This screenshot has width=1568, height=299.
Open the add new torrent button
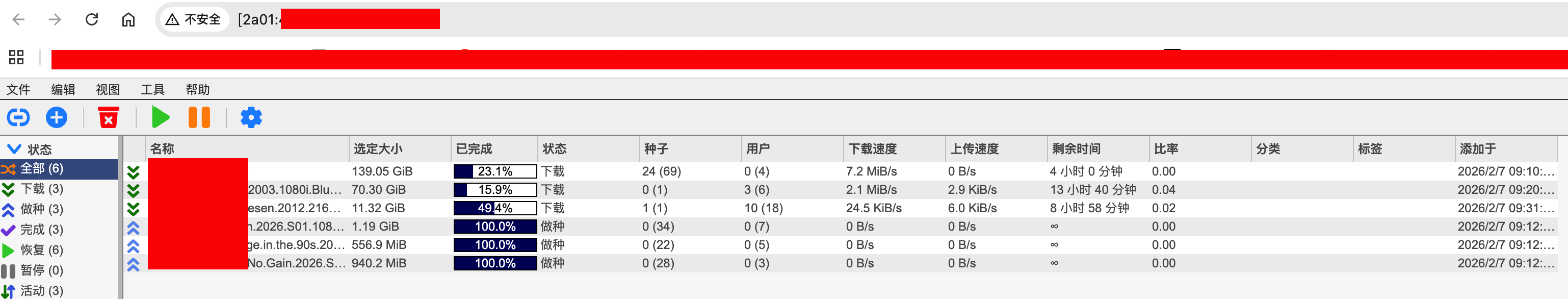coord(57,117)
